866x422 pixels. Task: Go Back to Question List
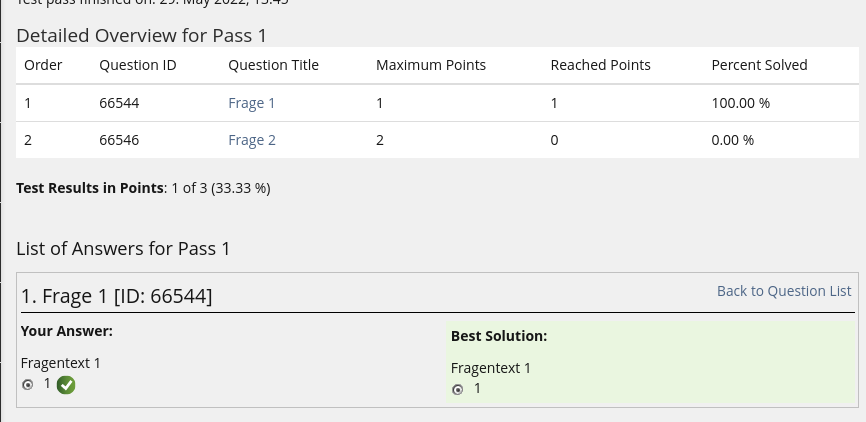click(x=784, y=291)
